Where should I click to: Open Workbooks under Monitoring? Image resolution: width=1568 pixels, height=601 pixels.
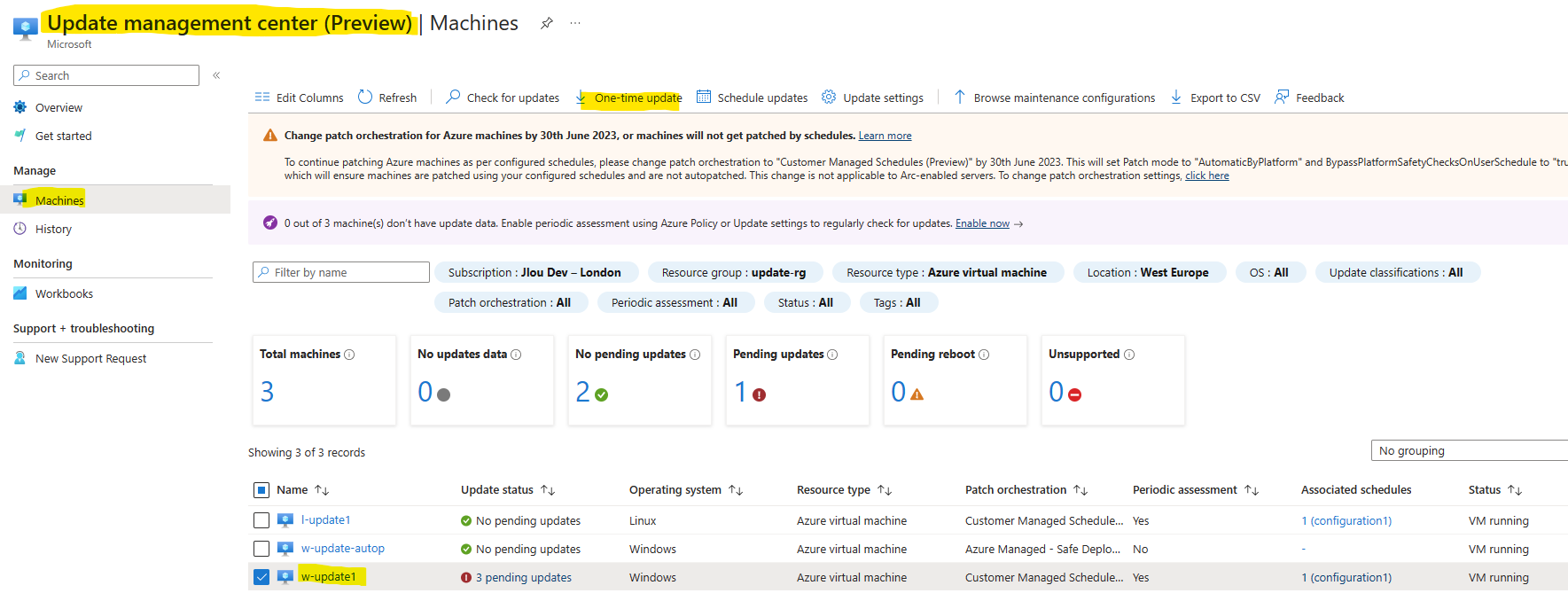point(64,293)
